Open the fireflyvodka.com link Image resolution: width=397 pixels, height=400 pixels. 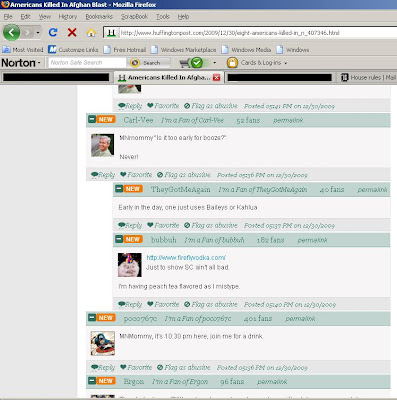tap(186, 258)
